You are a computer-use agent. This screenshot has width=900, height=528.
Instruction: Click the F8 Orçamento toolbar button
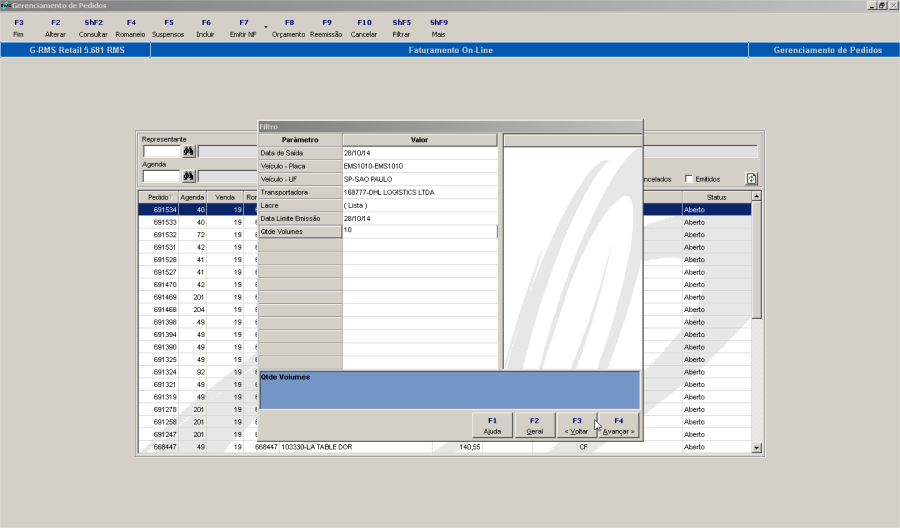click(289, 27)
